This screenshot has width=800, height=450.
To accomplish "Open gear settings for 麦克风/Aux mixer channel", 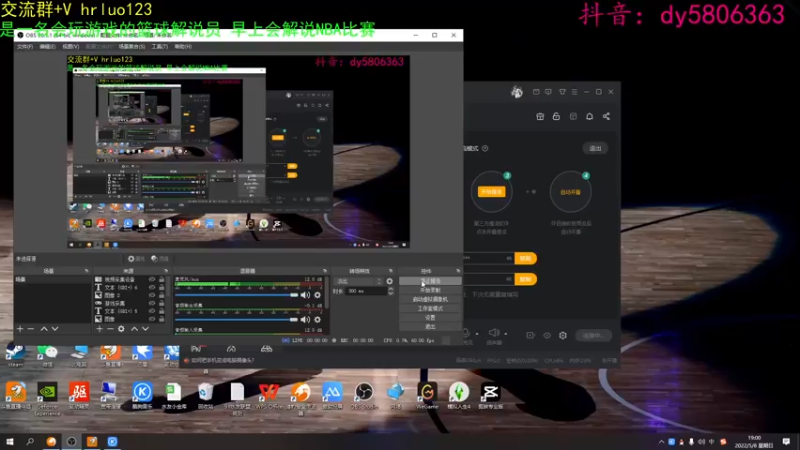I will (317, 295).
